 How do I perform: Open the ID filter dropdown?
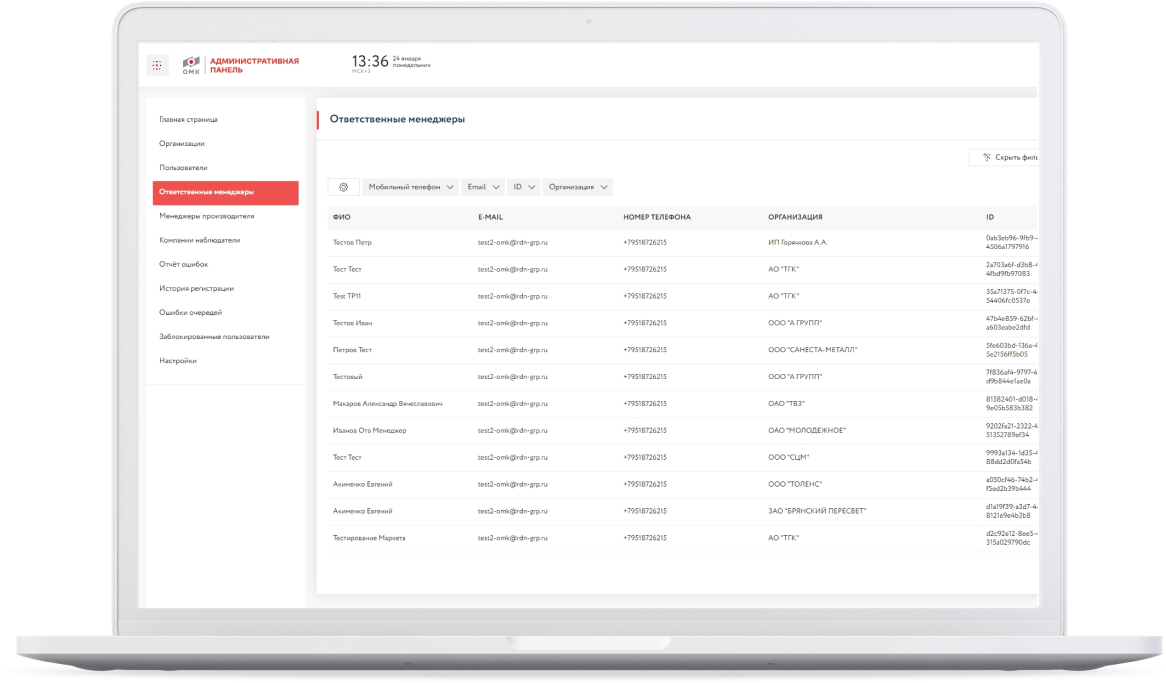coord(524,187)
